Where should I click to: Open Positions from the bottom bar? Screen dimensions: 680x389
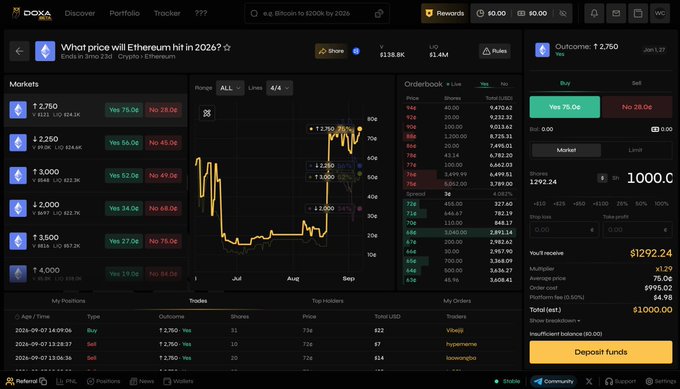point(103,381)
